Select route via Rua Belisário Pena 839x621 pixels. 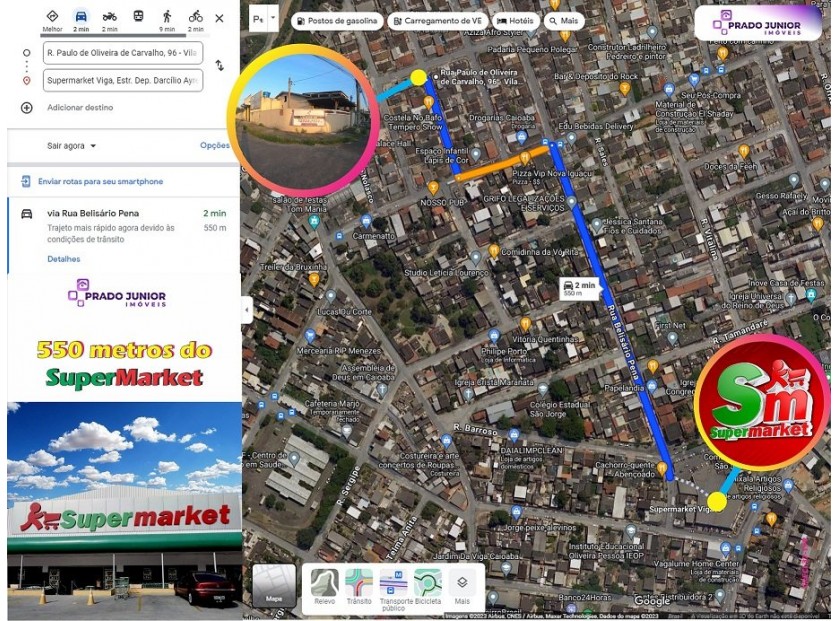(x=124, y=235)
